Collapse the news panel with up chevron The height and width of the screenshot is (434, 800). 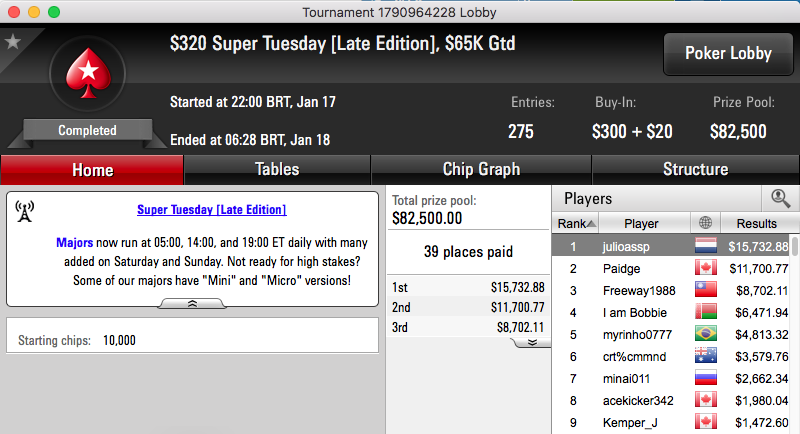192,303
